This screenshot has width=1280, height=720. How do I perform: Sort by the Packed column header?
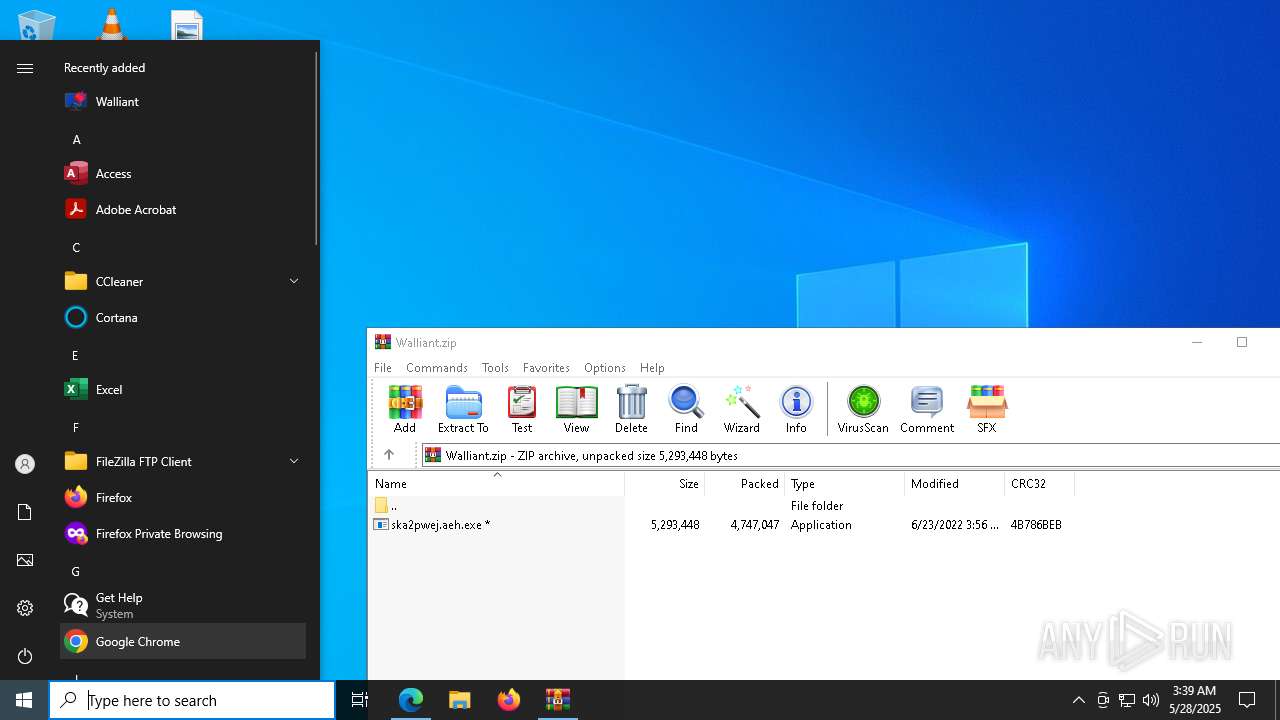pos(745,484)
